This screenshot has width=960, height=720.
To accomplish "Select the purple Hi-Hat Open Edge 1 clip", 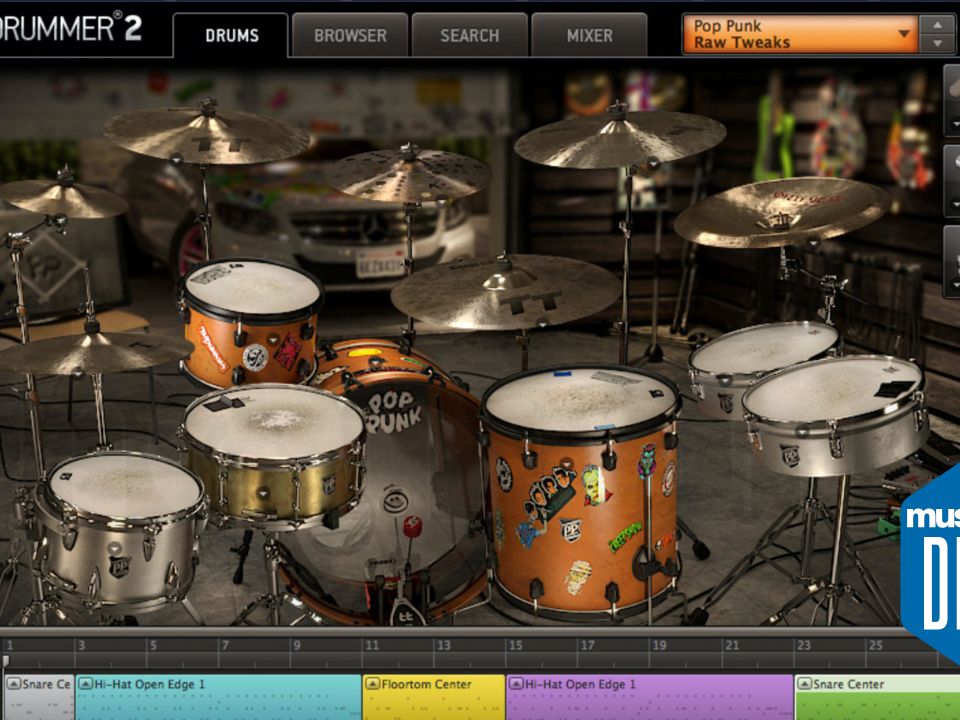I will (650, 697).
